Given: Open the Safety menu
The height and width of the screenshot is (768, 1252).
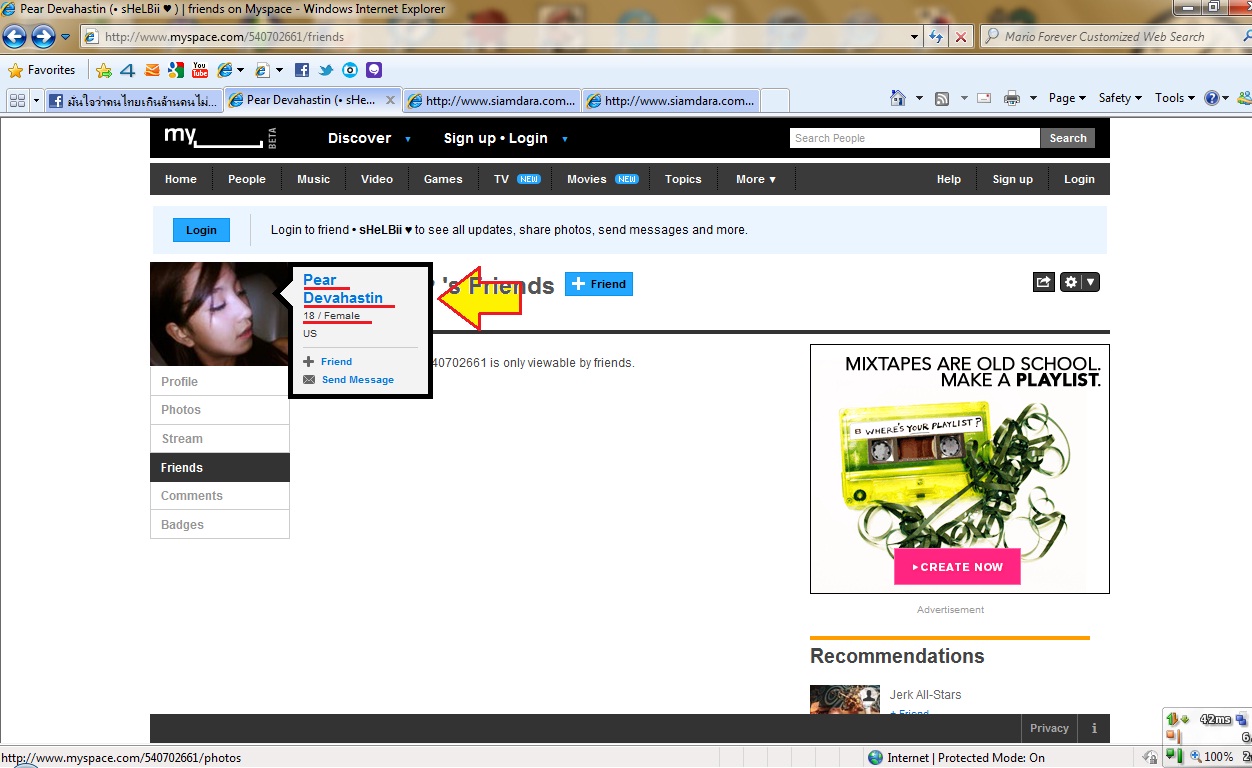Looking at the screenshot, I should point(1120,98).
